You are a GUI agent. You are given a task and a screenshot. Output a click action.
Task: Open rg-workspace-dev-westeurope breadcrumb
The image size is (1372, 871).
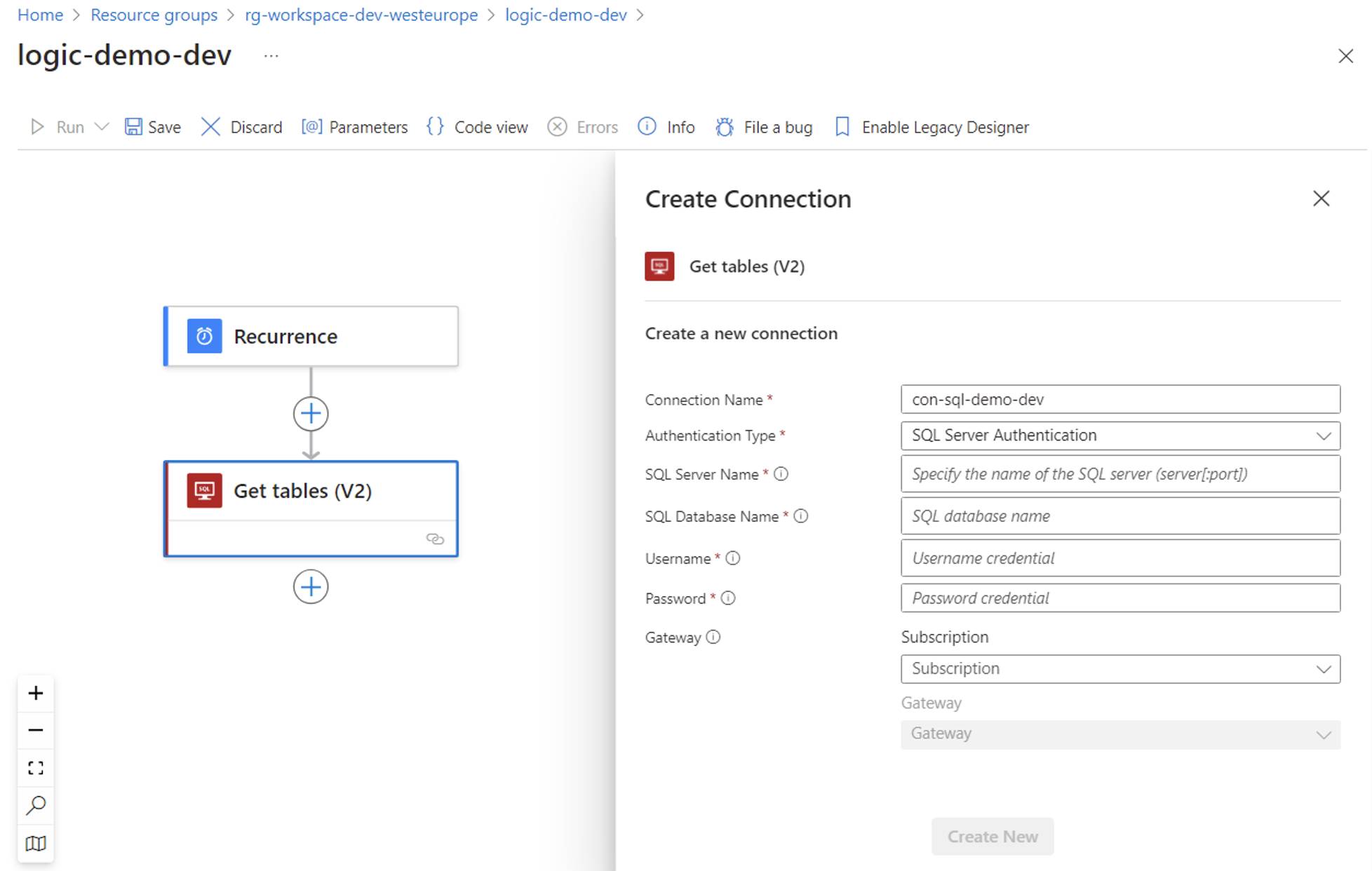361,15
